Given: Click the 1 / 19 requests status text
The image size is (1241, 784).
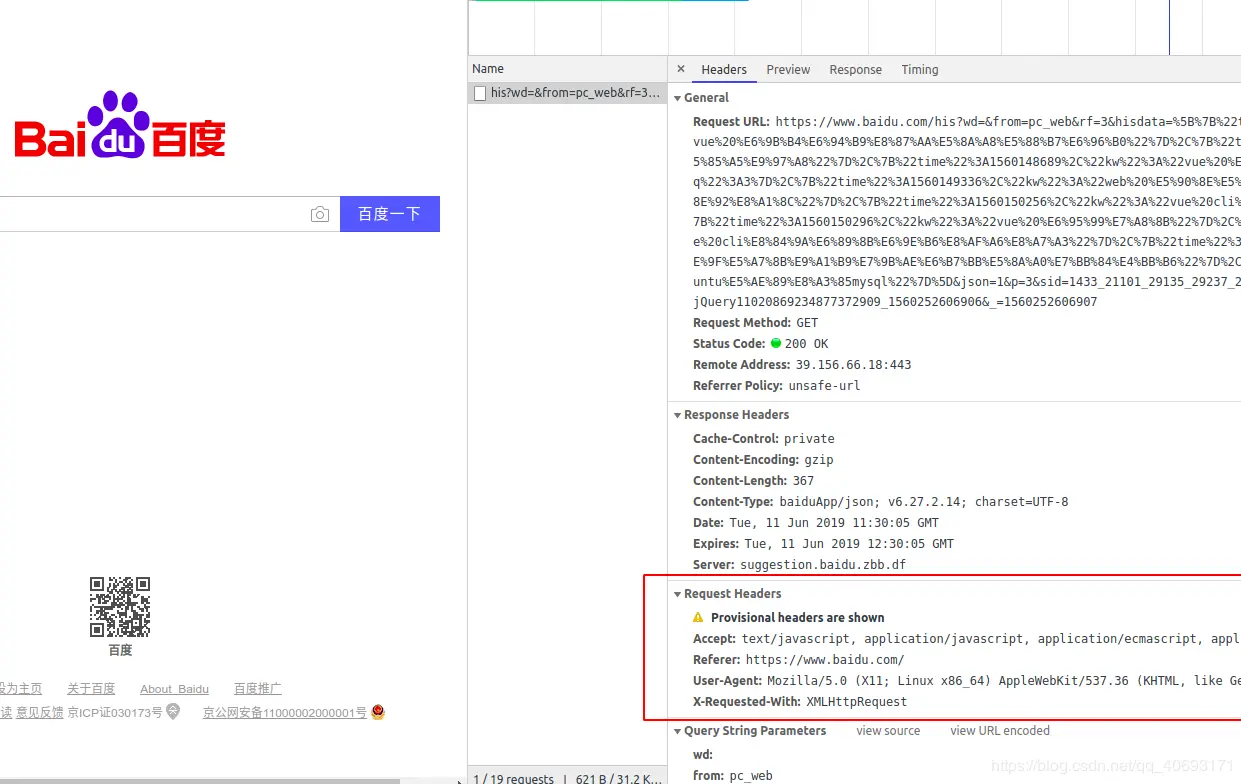Looking at the screenshot, I should [x=513, y=778].
